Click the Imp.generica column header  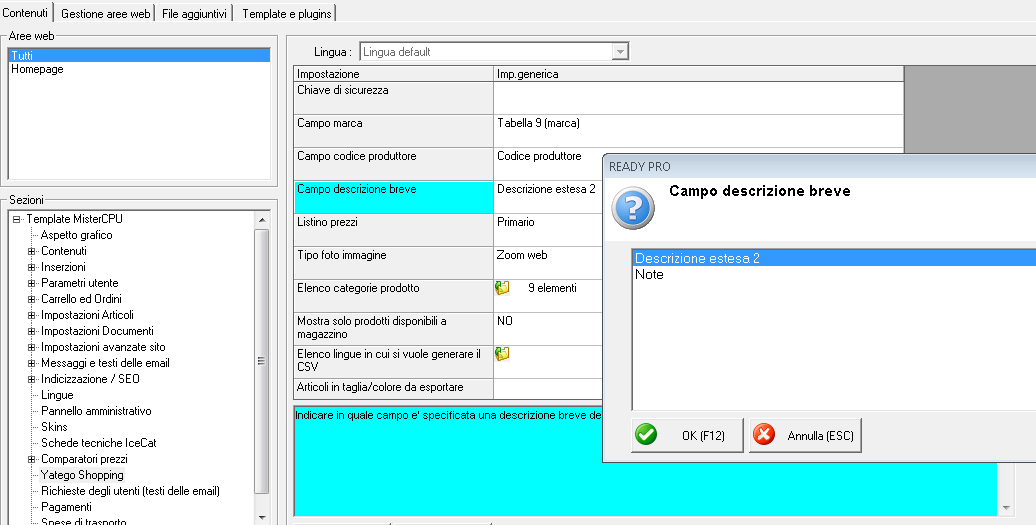tap(698, 74)
